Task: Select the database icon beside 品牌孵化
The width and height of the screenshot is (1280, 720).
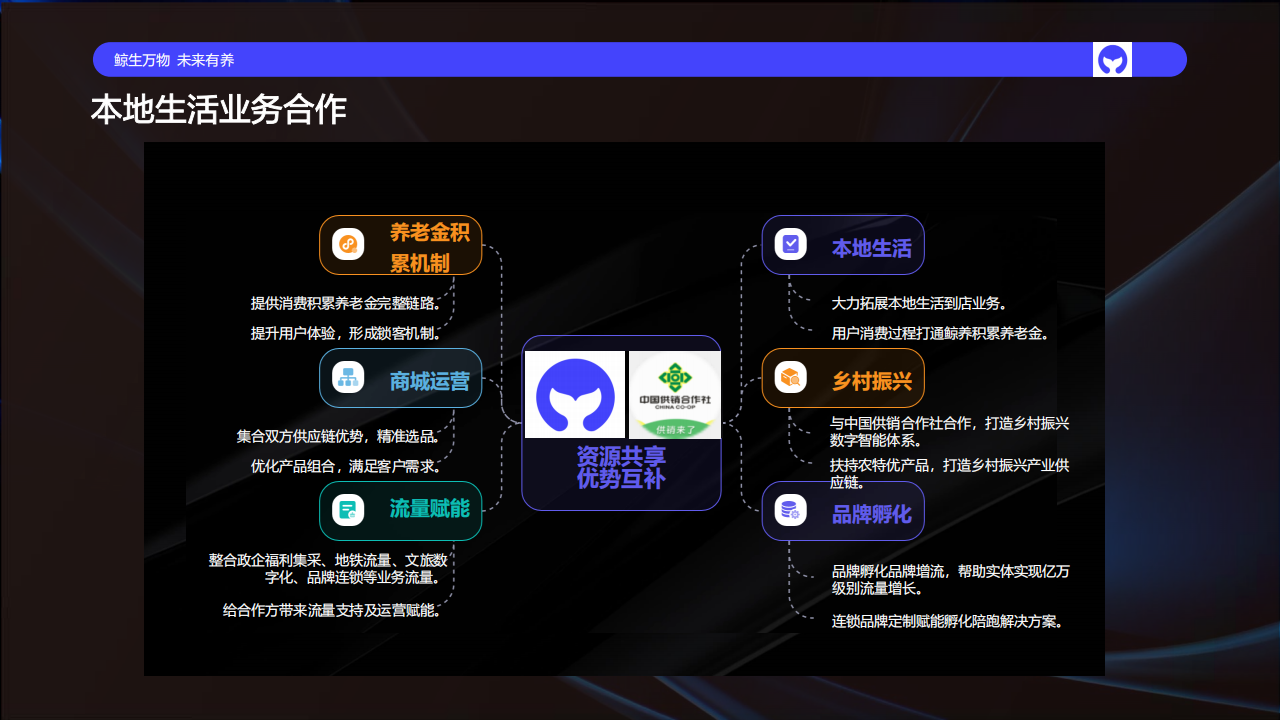Action: [x=791, y=510]
